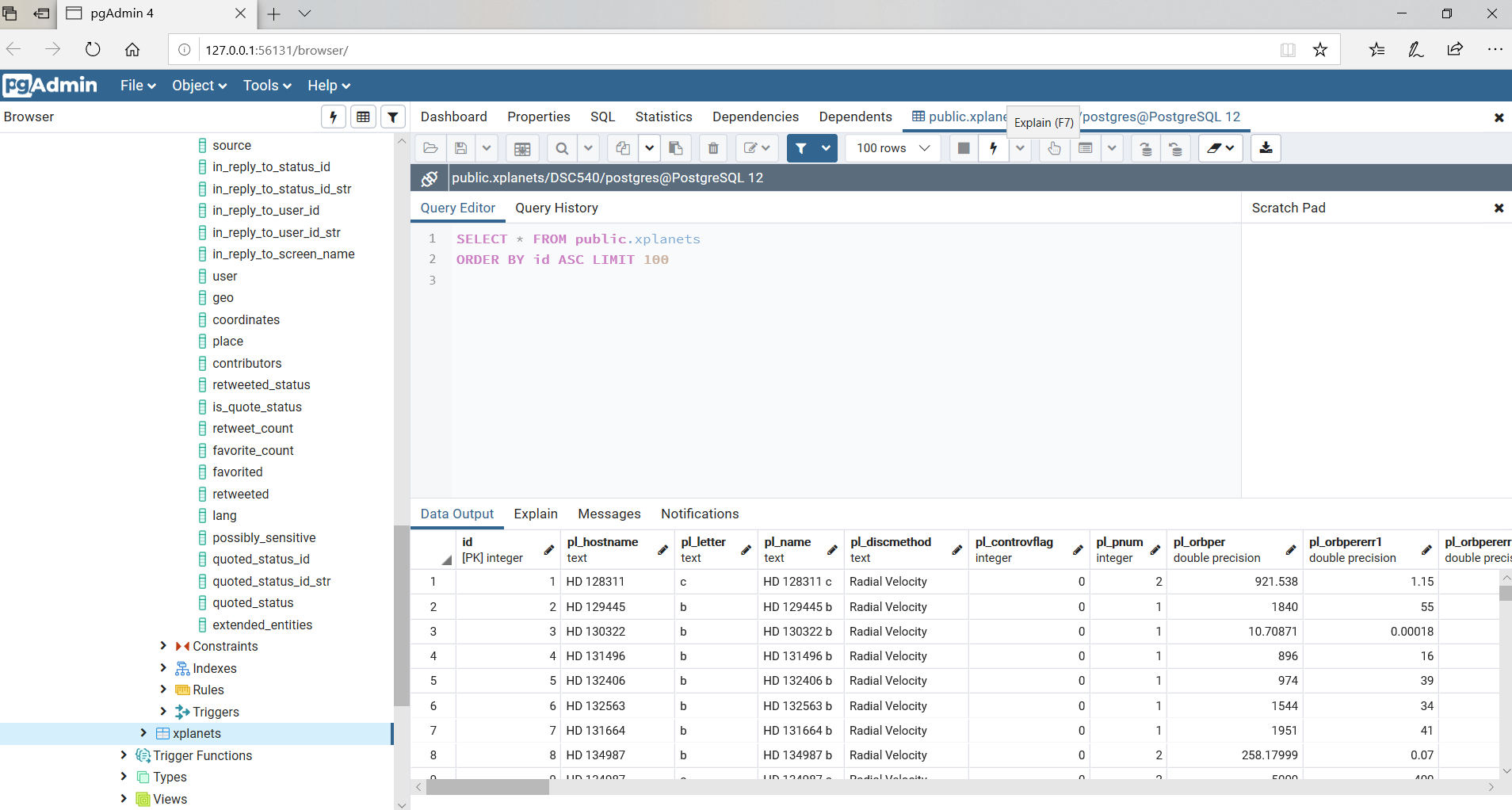Click the Open File toolbar icon
This screenshot has height=810, width=1512.
(x=430, y=148)
